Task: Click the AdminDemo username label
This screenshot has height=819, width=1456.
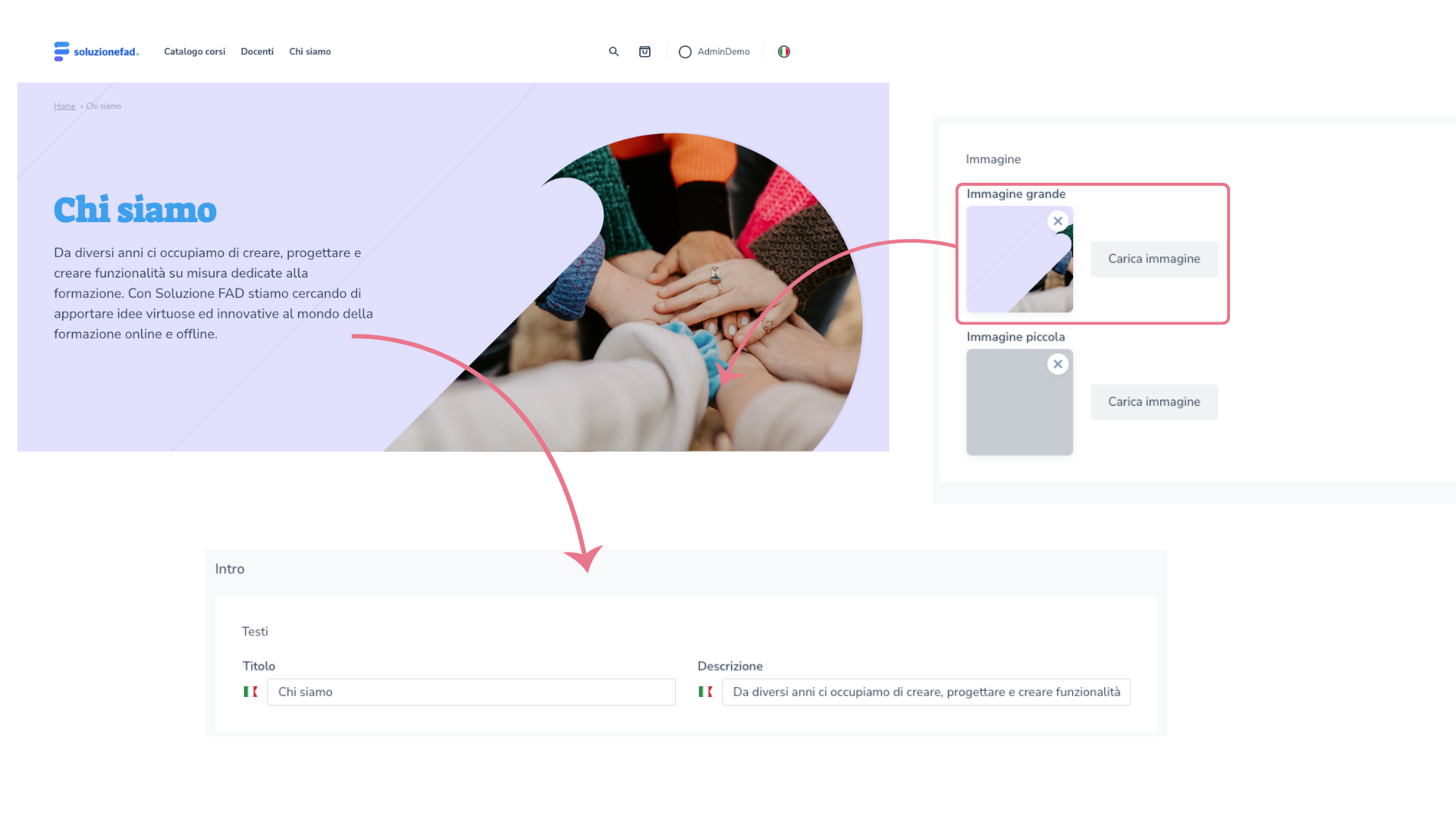Action: 723,52
